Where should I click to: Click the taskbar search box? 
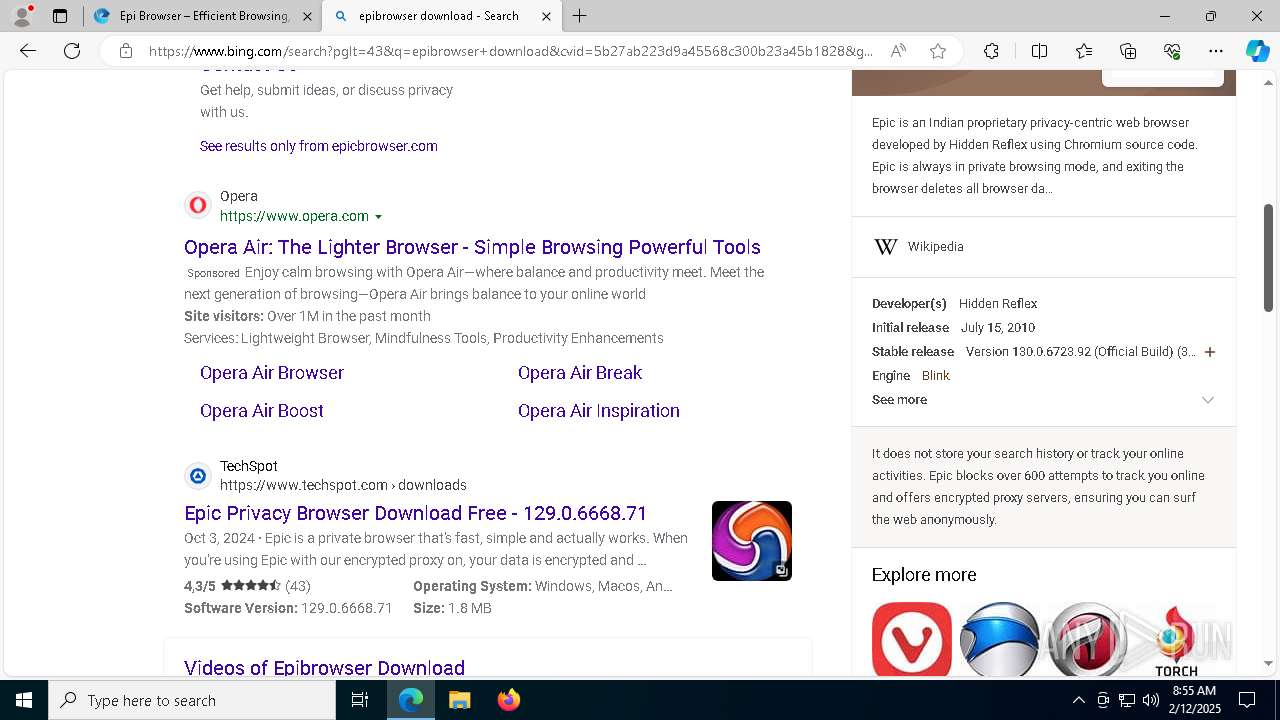192,700
